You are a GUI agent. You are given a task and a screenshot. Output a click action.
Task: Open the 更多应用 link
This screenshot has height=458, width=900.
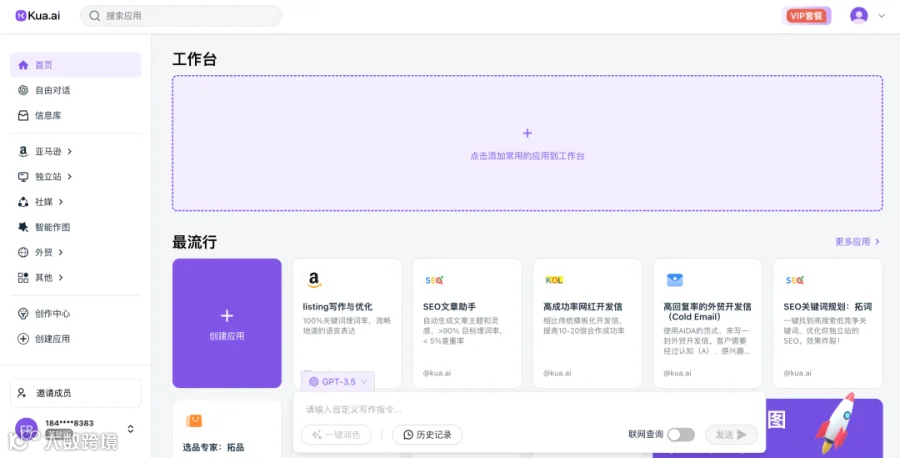(858, 242)
